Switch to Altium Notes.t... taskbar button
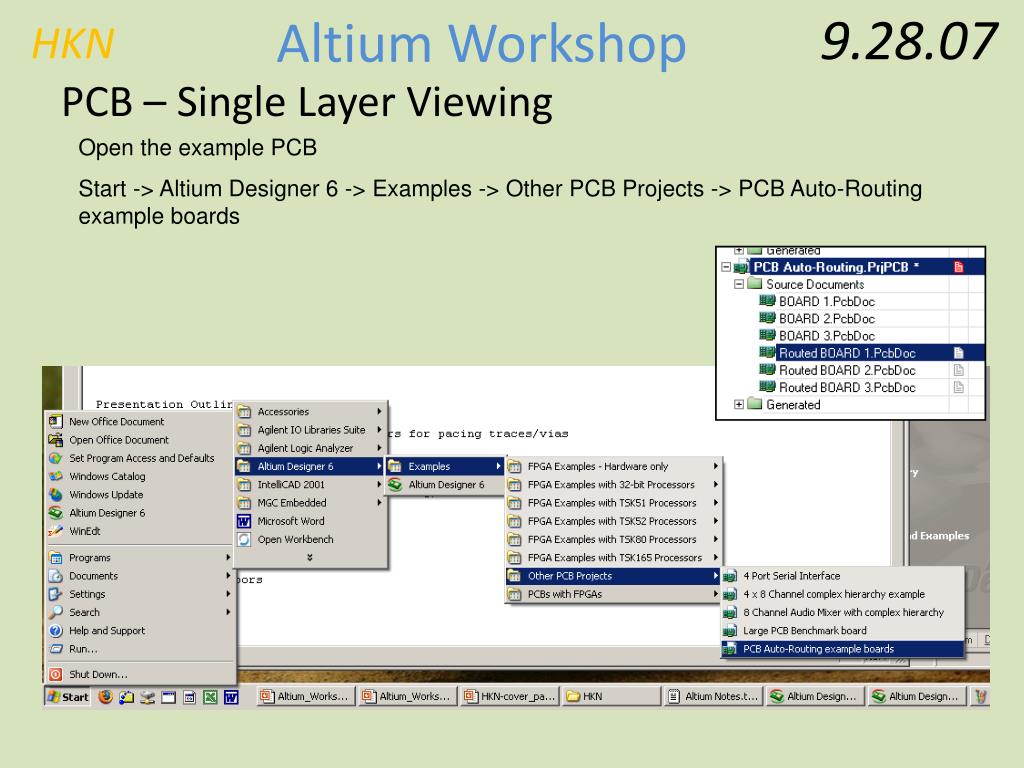 (713, 696)
